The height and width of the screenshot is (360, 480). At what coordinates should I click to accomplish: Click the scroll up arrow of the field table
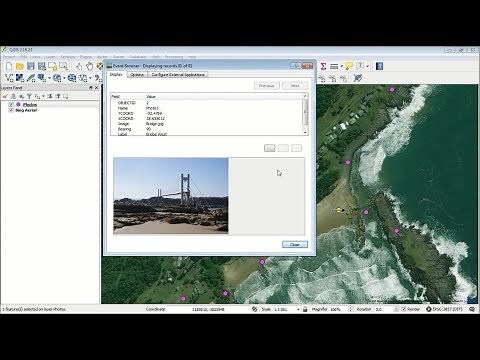[x=305, y=96]
